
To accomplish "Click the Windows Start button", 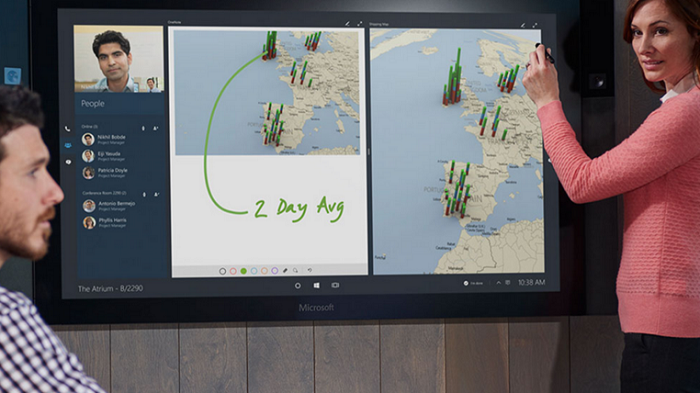I will [x=317, y=285].
